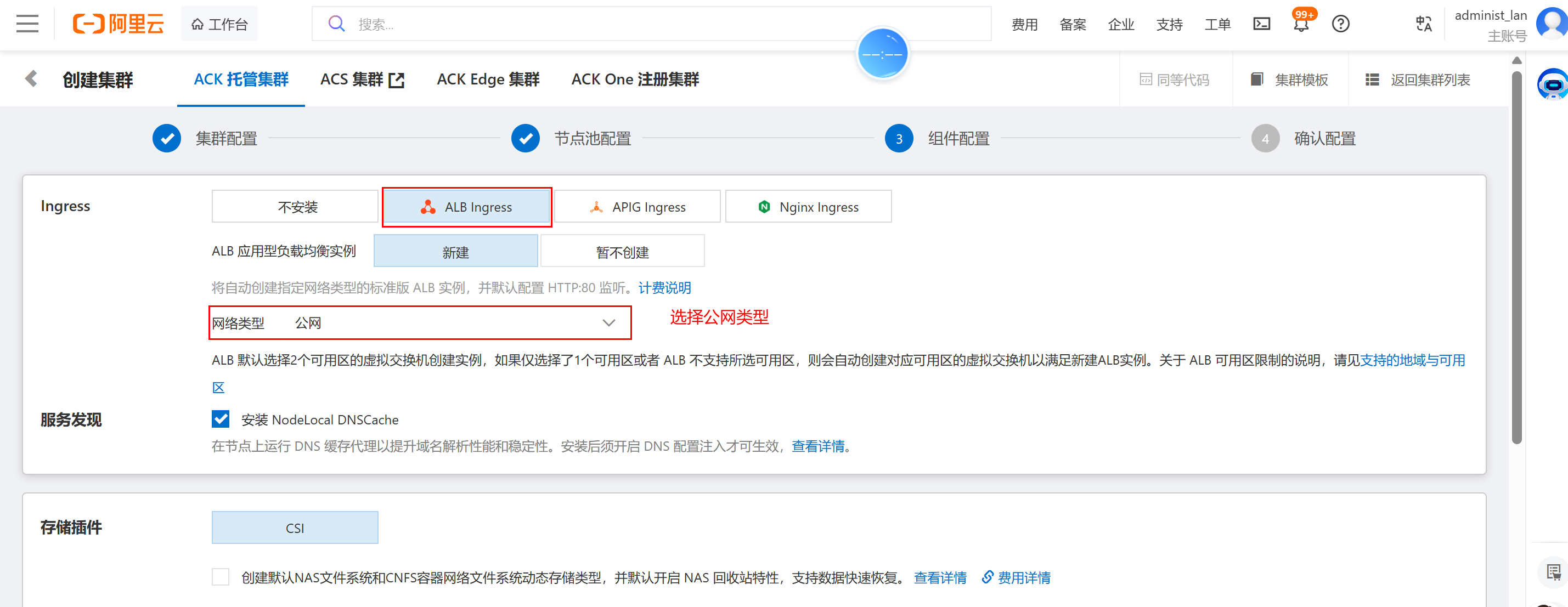Click the 同等代码 button
This screenshot has width=1568, height=607.
(1174, 80)
